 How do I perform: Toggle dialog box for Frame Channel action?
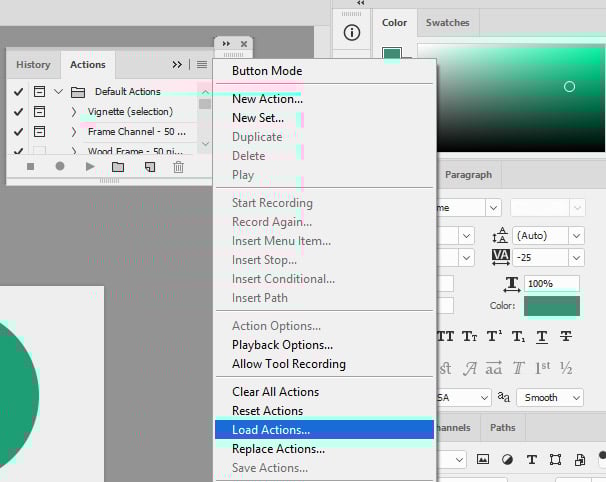pyautogui.click(x=39, y=132)
